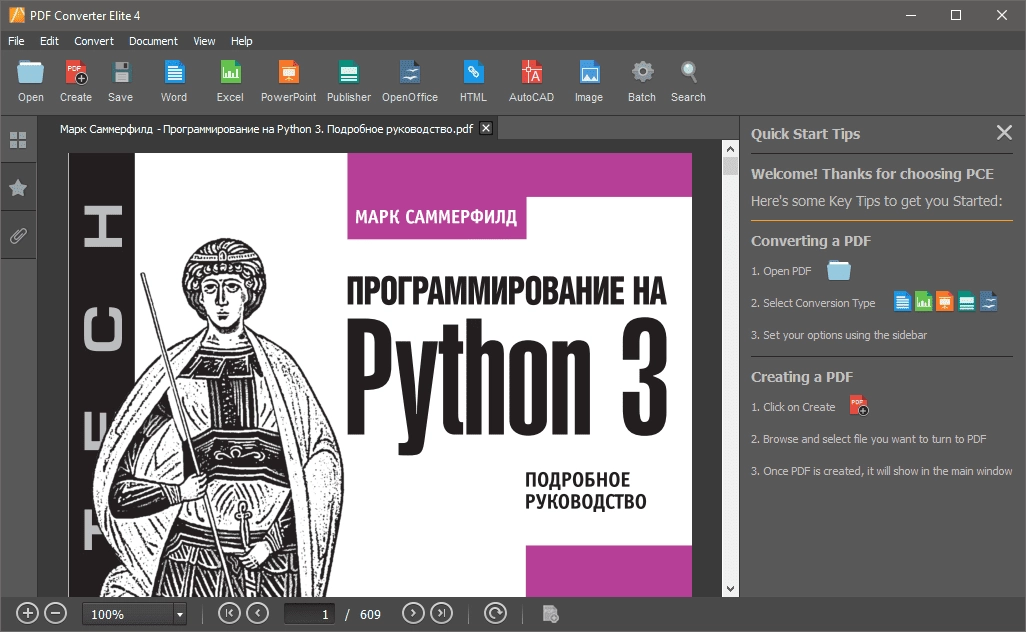
Task: Go to first page button
Action: click(x=229, y=613)
